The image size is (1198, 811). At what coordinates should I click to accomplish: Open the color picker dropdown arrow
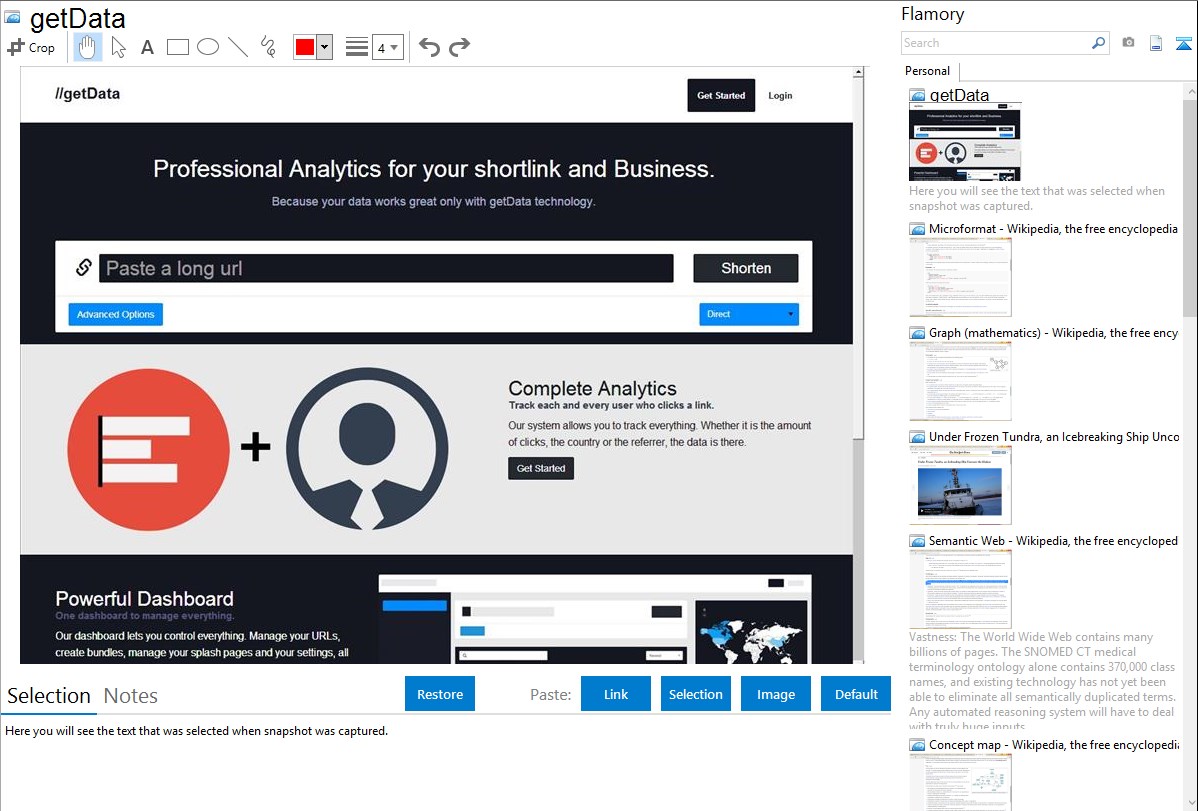(324, 47)
